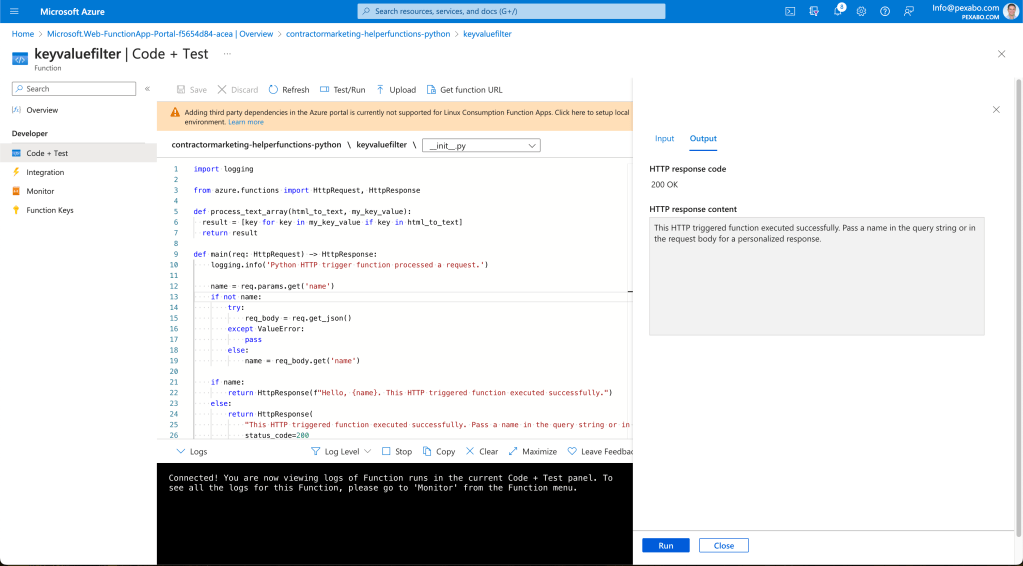Click the keyvaluefilter path segment above the editor
Screen dimensions: 1023x566
pyautogui.click(x=381, y=145)
